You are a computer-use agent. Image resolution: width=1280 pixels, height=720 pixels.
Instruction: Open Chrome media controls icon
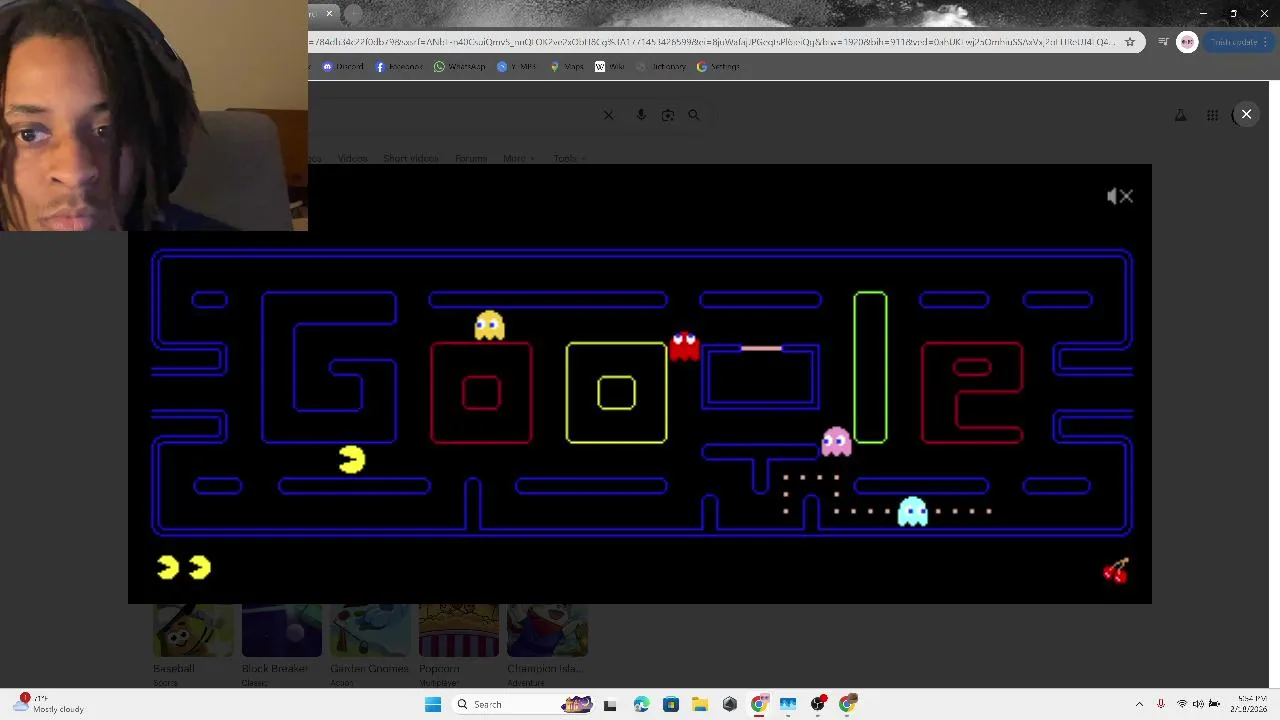(x=1163, y=42)
